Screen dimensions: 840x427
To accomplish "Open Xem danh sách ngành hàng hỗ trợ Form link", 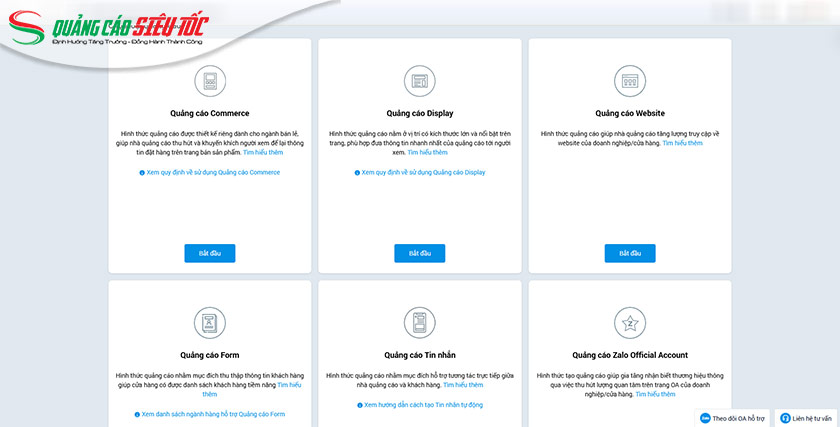I will tap(212, 414).
